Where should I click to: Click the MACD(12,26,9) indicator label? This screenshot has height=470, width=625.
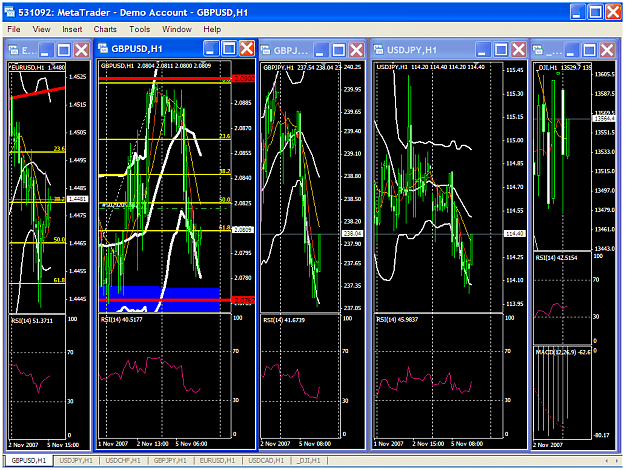(x=562, y=352)
